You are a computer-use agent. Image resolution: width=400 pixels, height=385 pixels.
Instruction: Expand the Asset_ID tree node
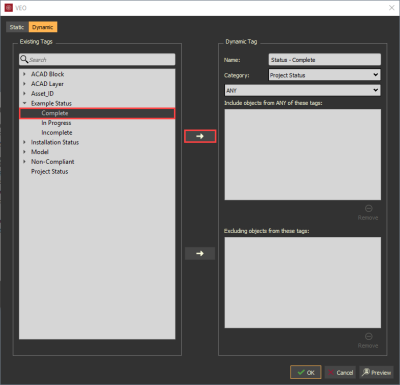pos(24,93)
